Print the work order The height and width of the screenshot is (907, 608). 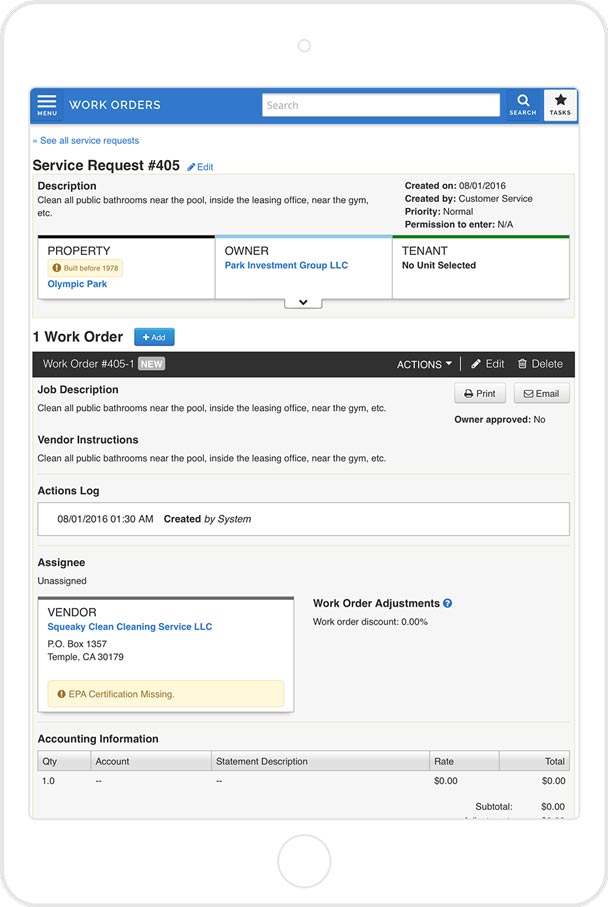[480, 393]
